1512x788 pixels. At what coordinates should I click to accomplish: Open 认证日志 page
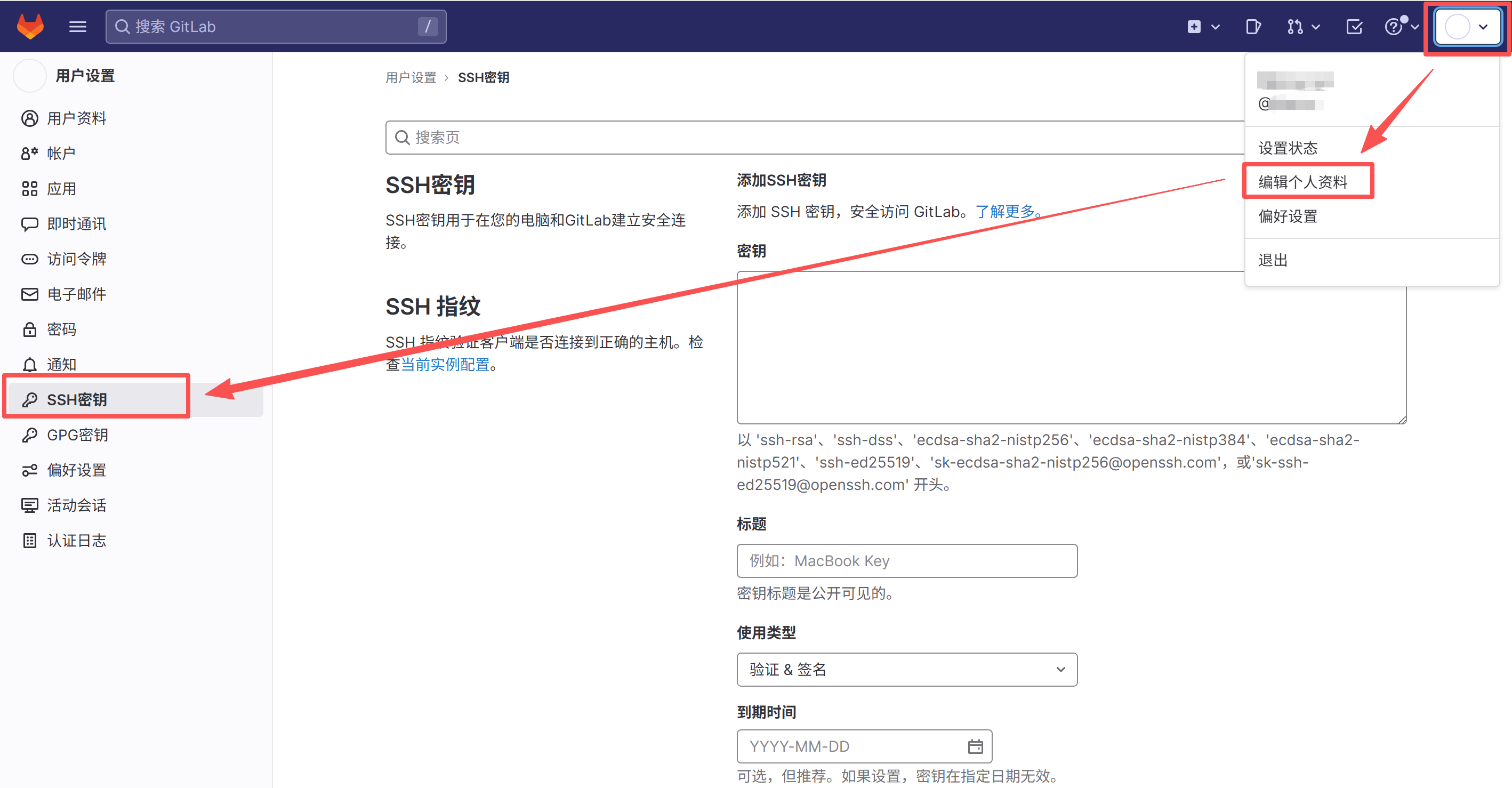coord(136,541)
